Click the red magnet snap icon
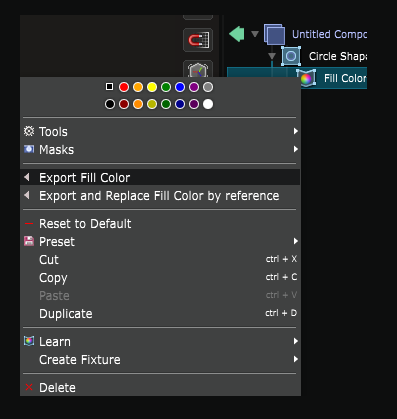This screenshot has width=397, height=419. click(198, 40)
